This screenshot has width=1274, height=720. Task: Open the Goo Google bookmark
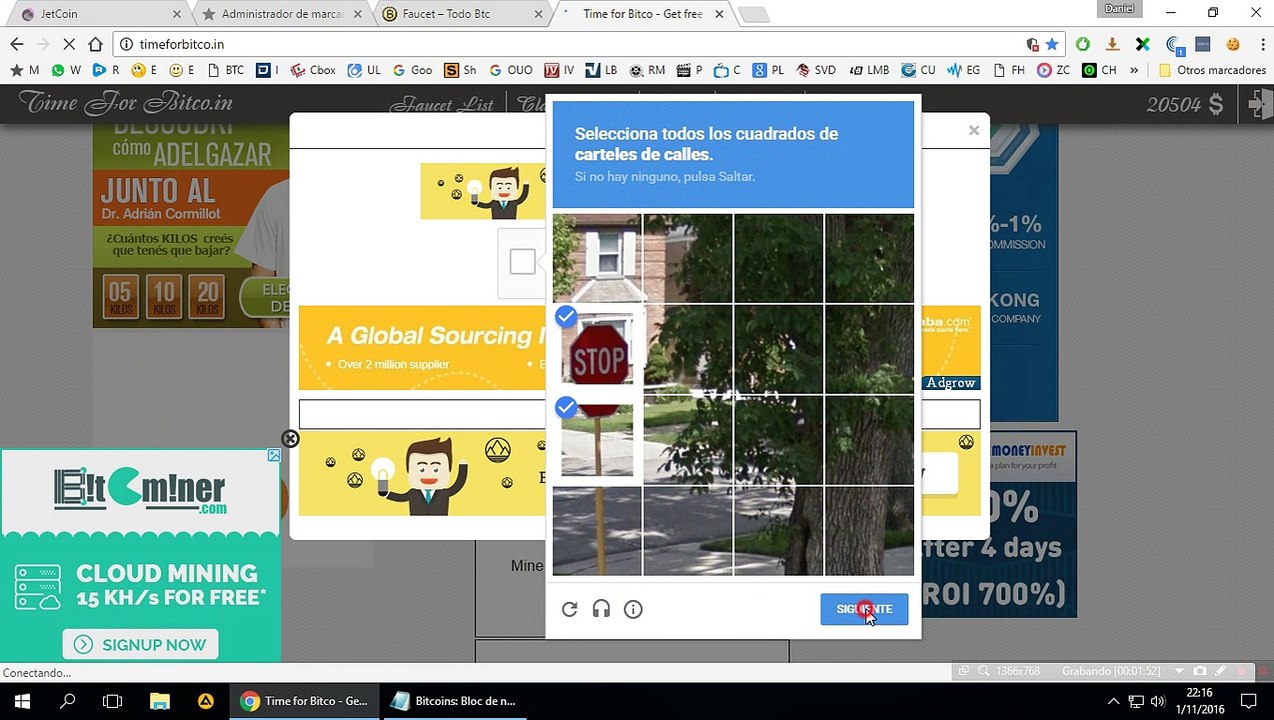pyautogui.click(x=412, y=70)
